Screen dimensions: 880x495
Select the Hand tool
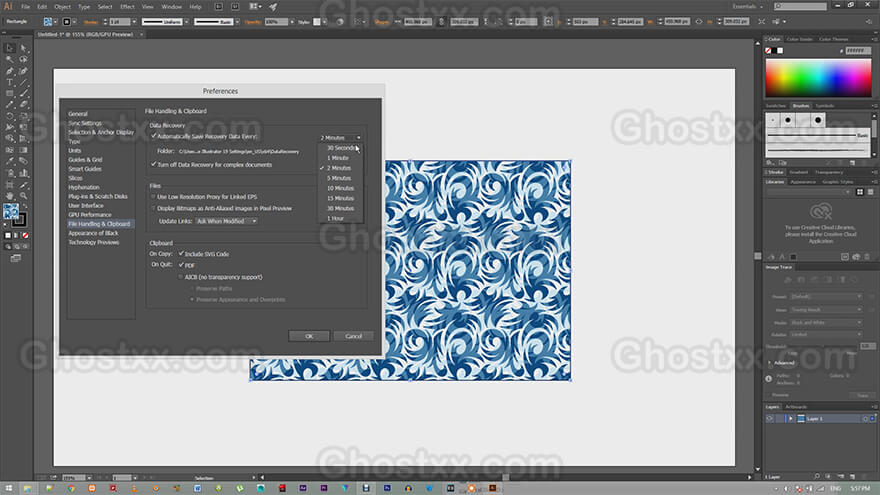coord(10,196)
